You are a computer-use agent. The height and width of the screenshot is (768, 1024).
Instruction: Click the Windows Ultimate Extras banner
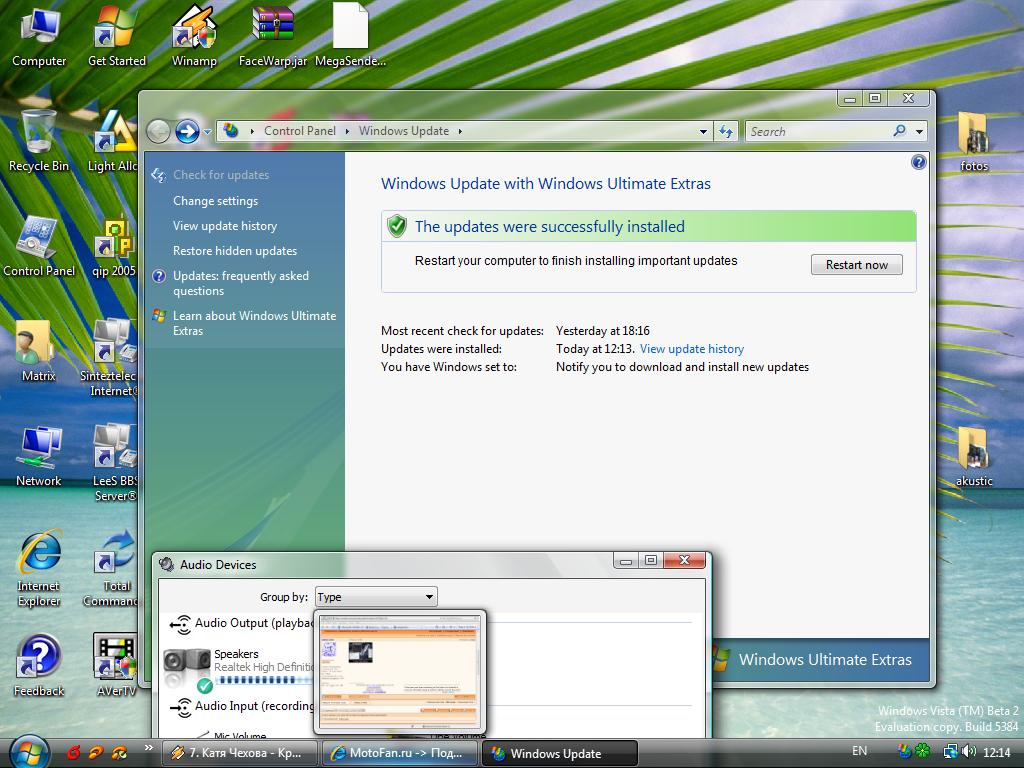click(x=820, y=660)
